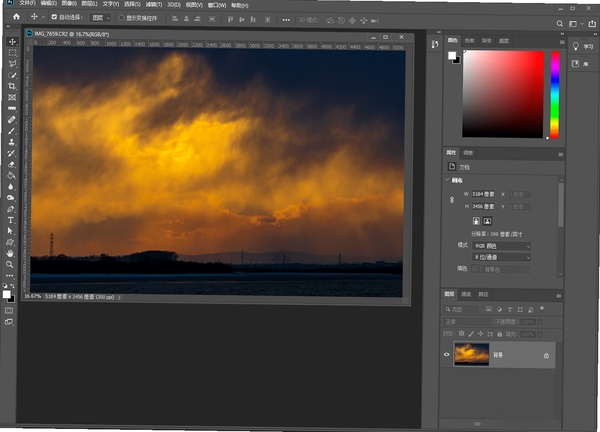Collapse the canvas section chevron
600x432 pixels.
tap(447, 180)
